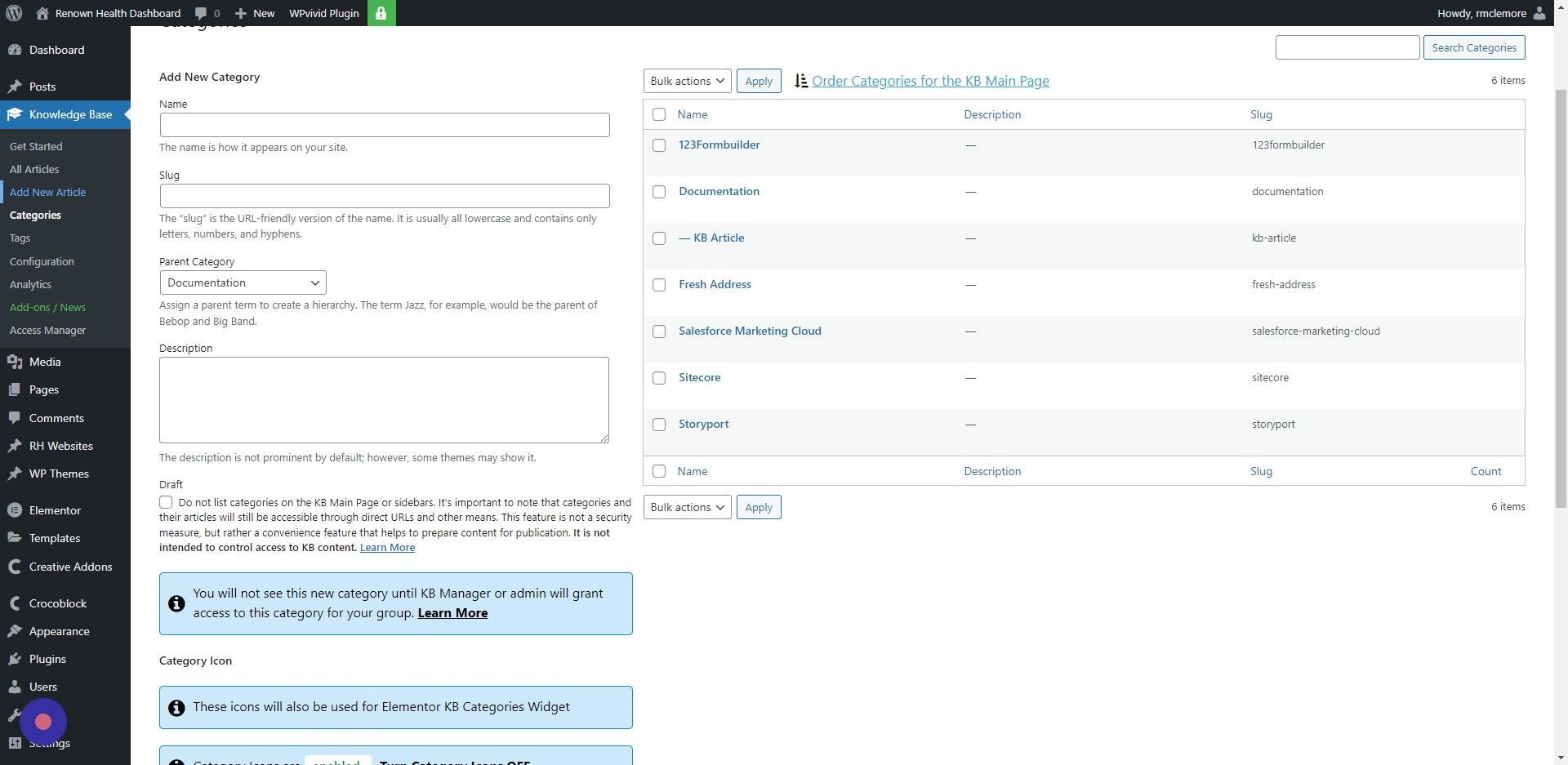Click the Search Categories button
1568x765 pixels.
pos(1473,47)
